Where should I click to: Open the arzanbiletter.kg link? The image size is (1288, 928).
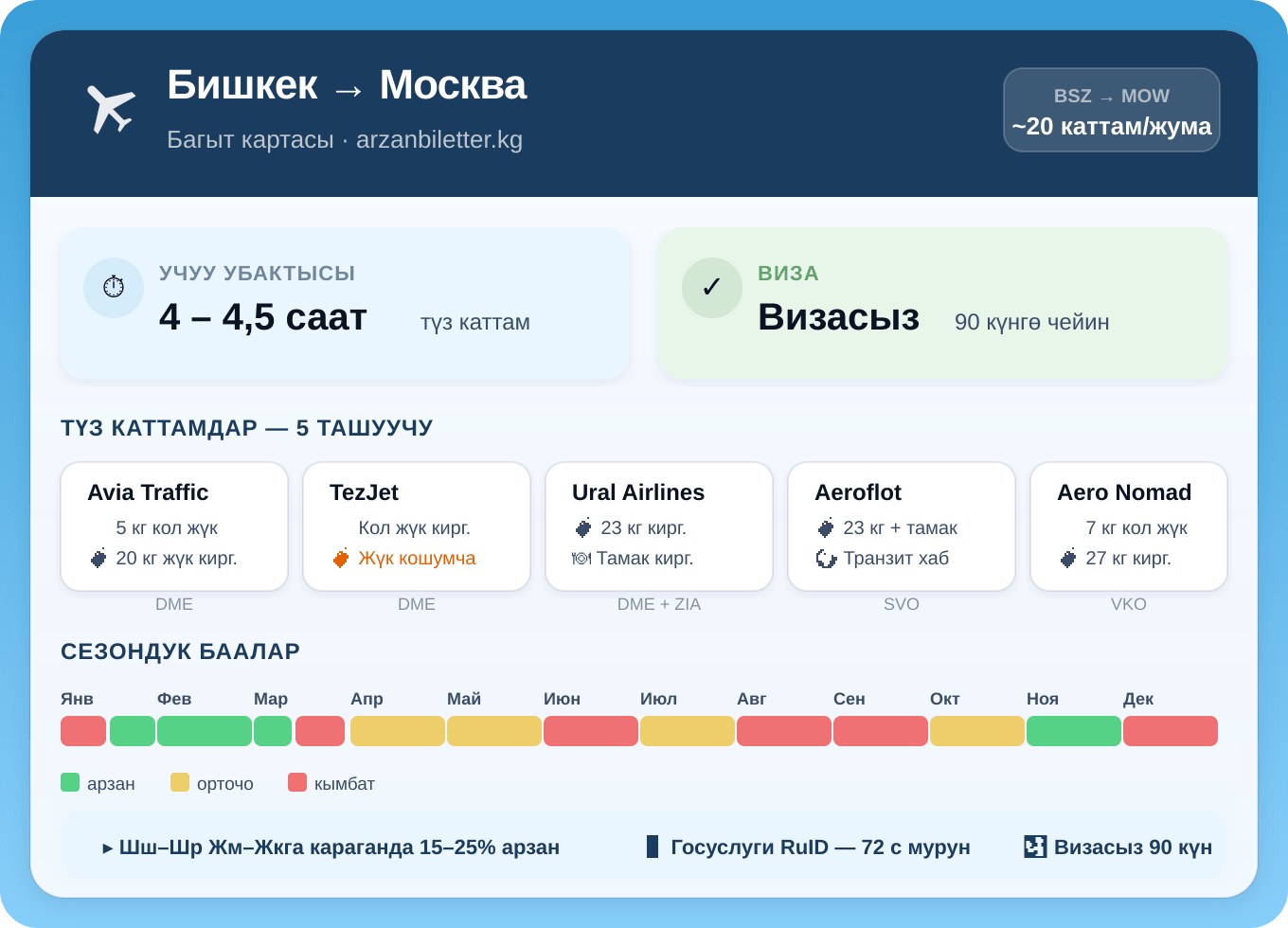click(439, 139)
